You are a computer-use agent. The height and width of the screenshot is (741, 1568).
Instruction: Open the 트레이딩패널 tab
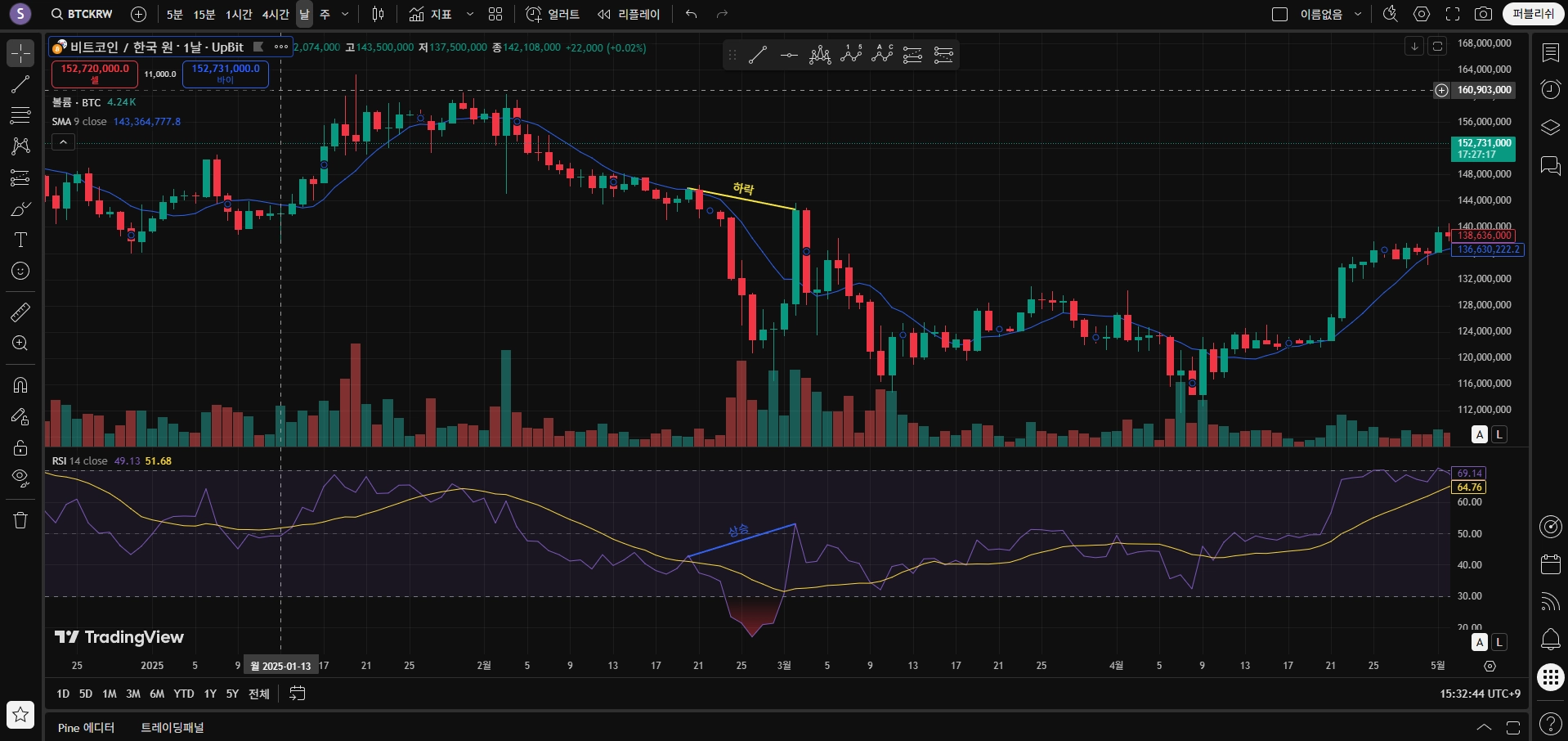point(172,727)
